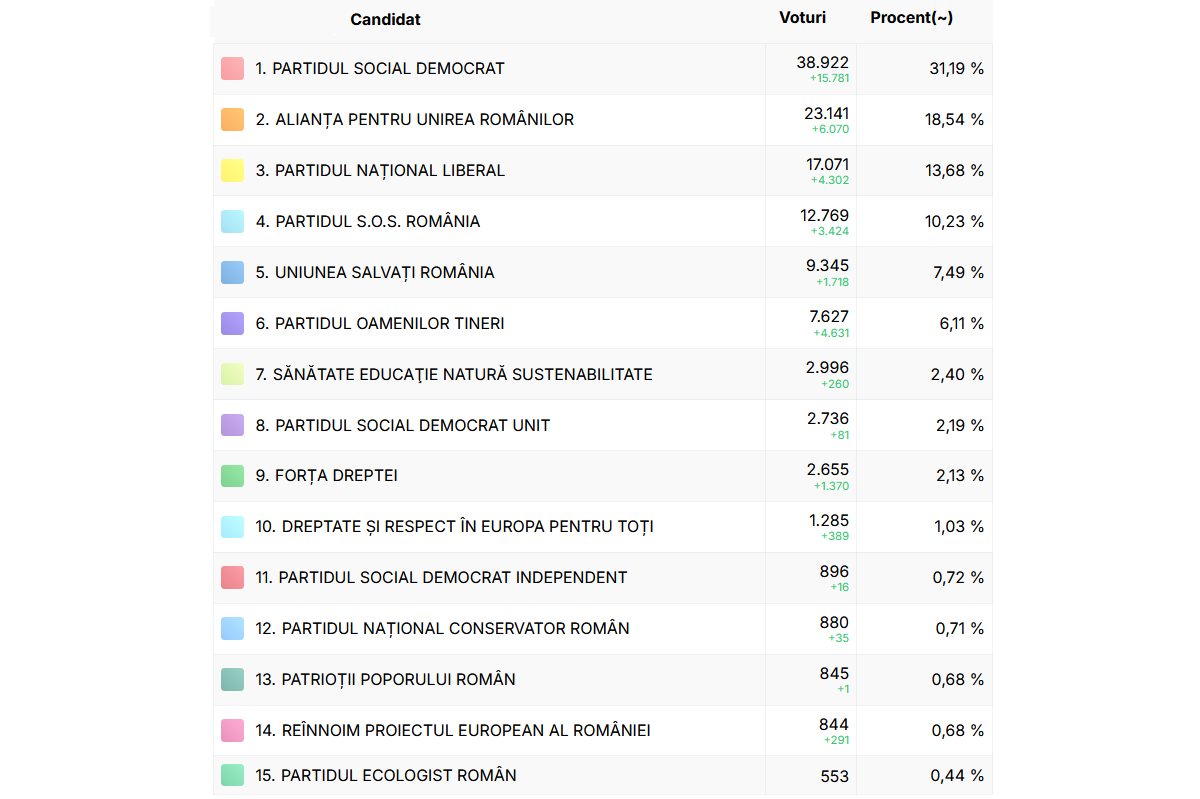Select row 9. FORȚA DREPTEI
1200x799 pixels.
(x=603, y=476)
